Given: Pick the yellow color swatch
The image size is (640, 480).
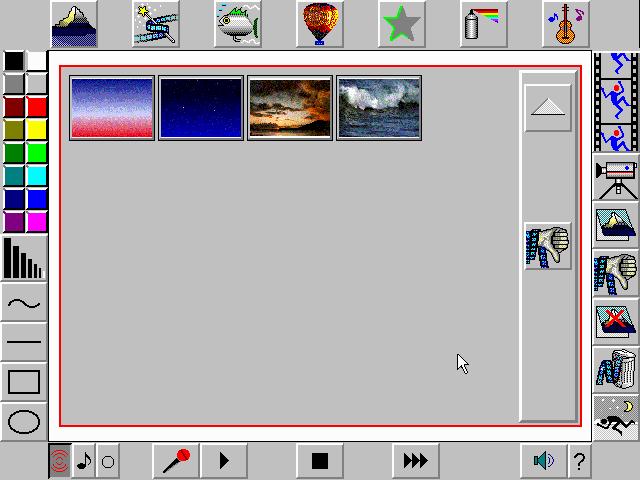Looking at the screenshot, I should [37, 130].
